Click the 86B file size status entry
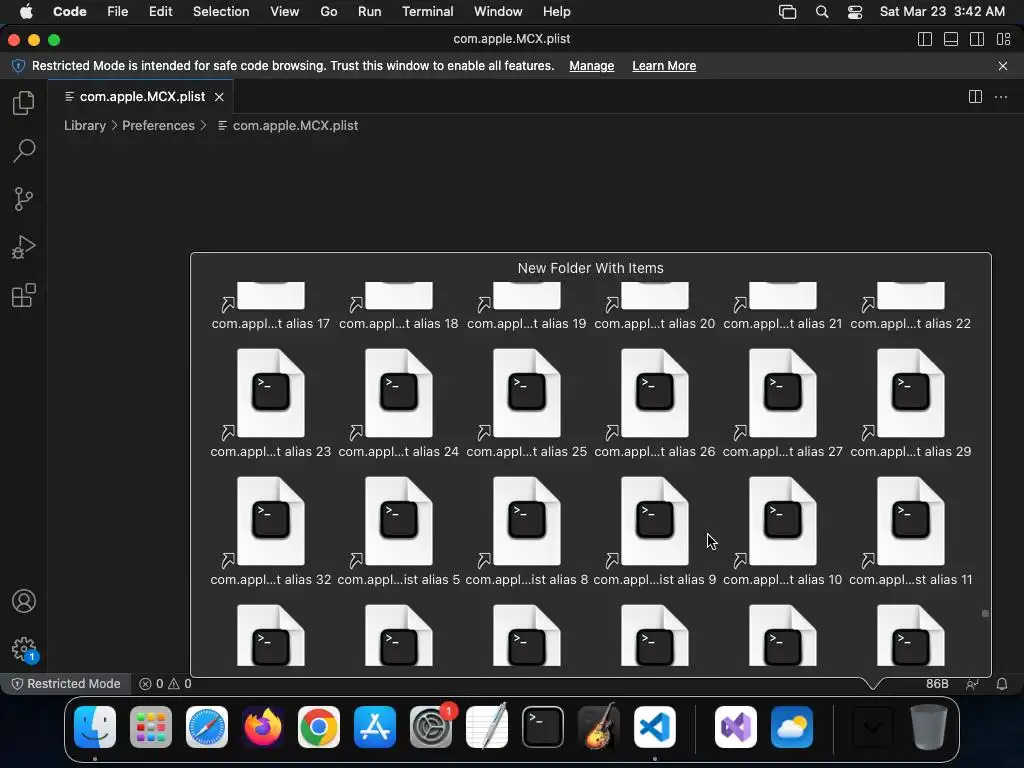Viewport: 1024px width, 768px height. point(937,684)
